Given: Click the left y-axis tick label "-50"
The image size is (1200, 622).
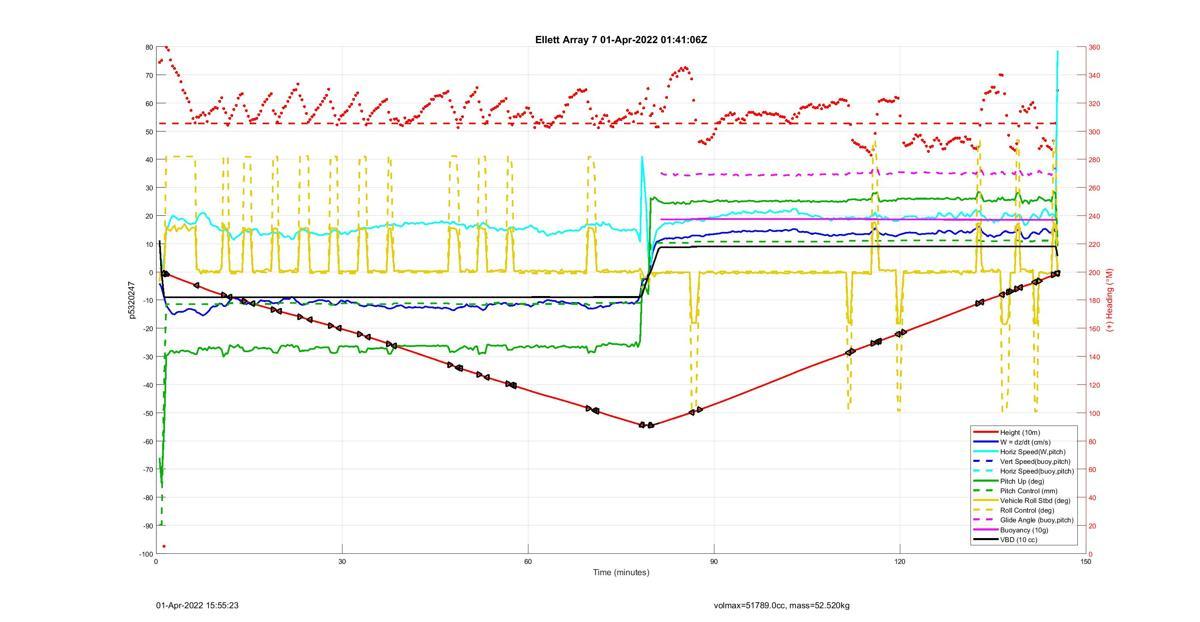Looking at the screenshot, I should 147,413.
